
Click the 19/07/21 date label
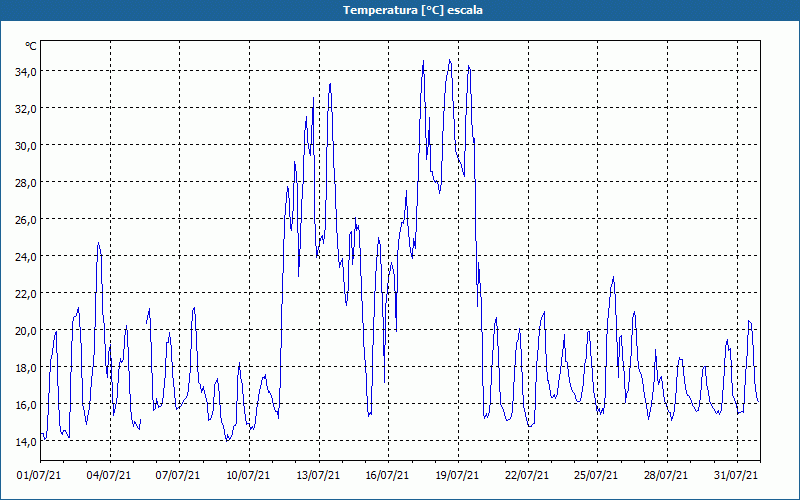pyautogui.click(x=457, y=476)
